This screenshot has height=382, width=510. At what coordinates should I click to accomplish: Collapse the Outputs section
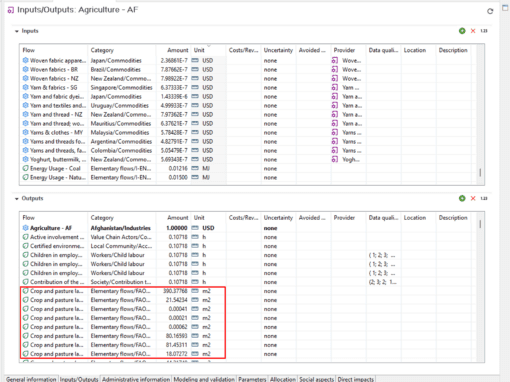[17, 198]
